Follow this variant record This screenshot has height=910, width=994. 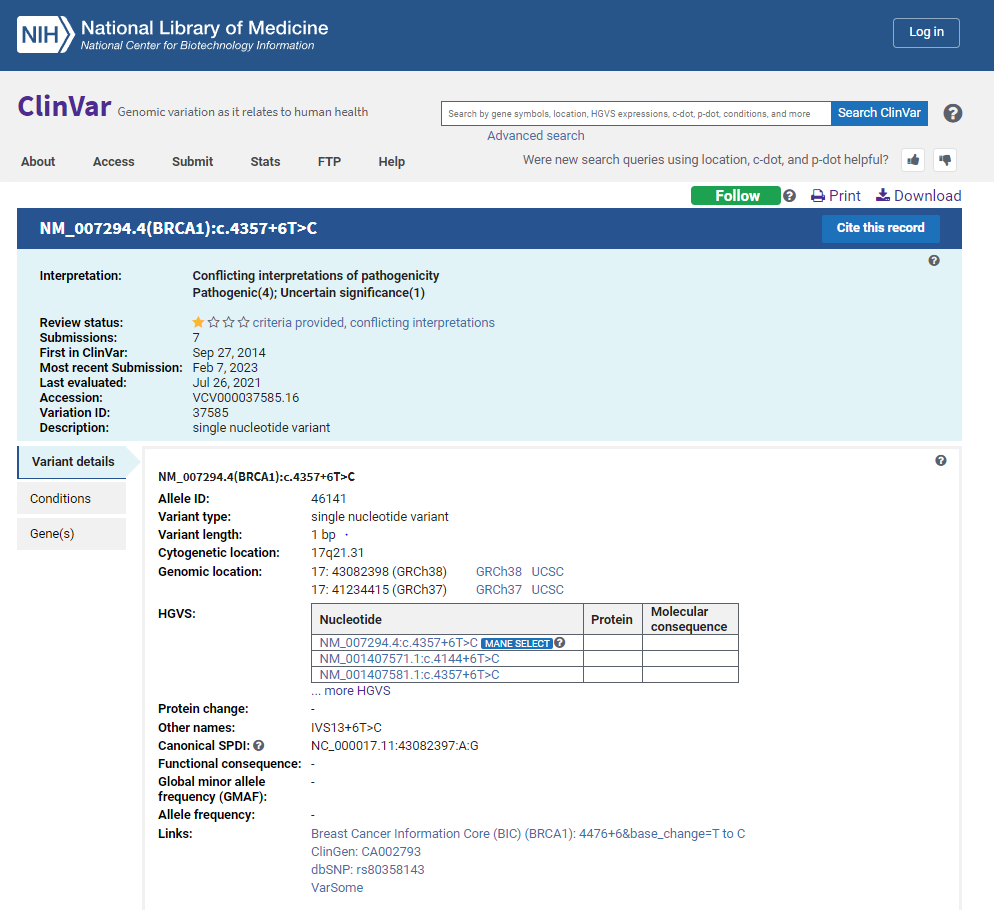tap(735, 196)
